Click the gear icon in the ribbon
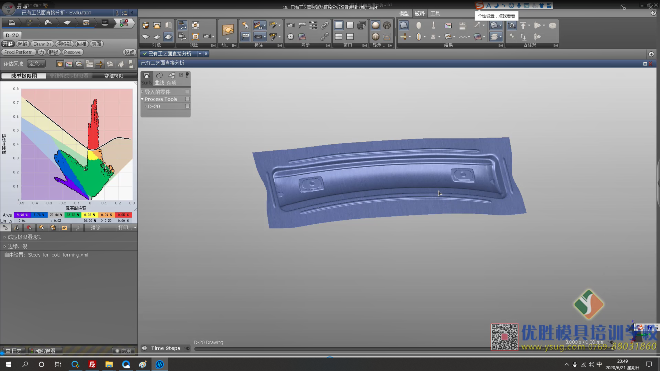 coord(290,37)
